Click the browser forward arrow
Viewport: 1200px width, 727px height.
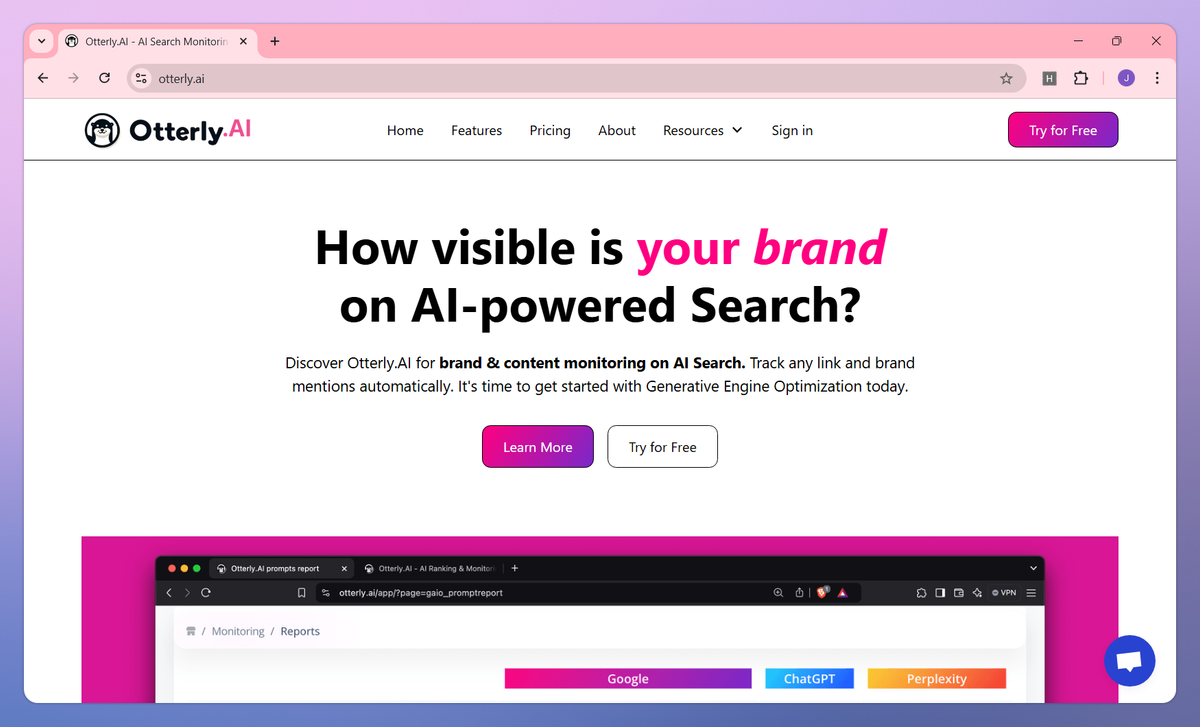point(73,78)
